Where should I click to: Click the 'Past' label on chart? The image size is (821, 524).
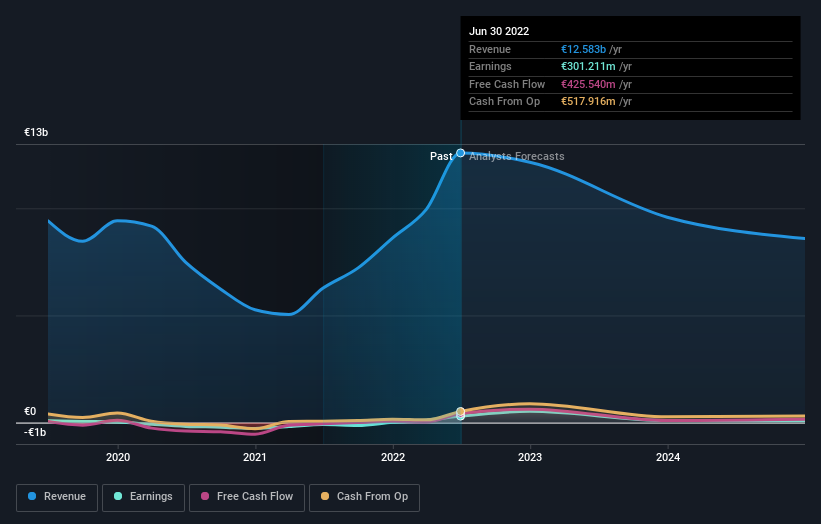point(441,156)
